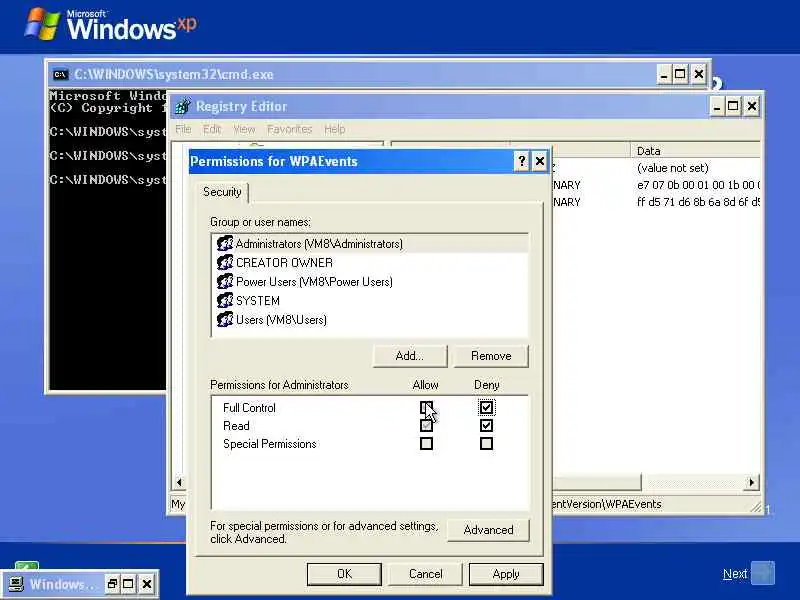Click the Registry Editor title bar icon

click(183, 106)
